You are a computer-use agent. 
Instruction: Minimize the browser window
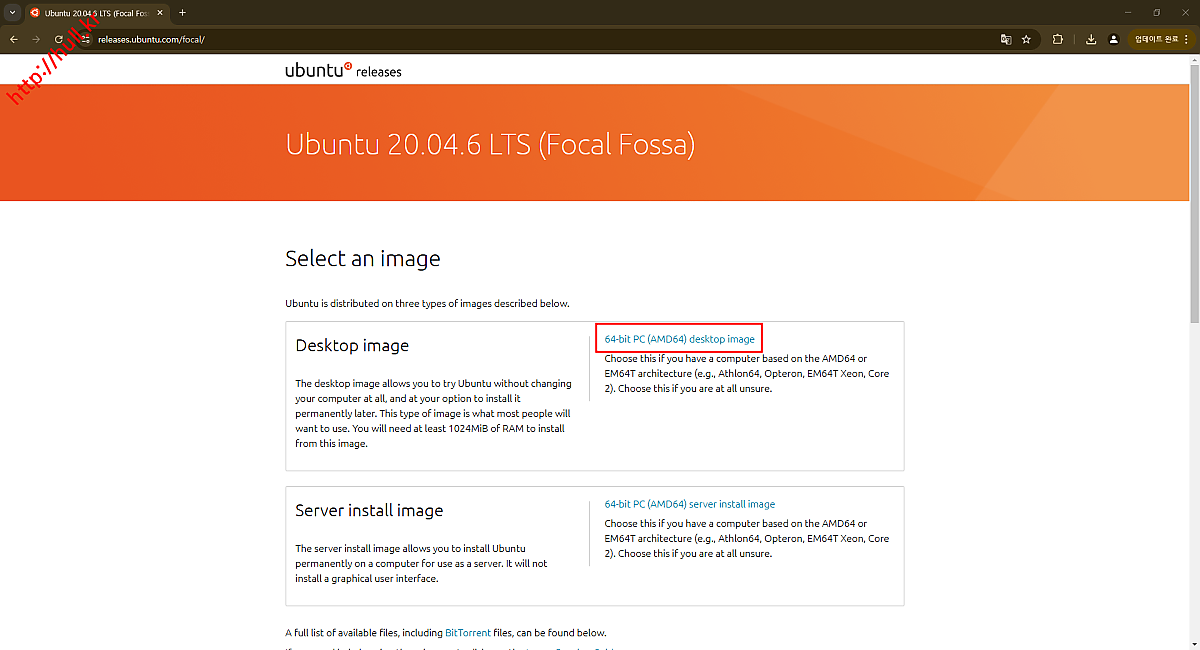(x=1129, y=13)
